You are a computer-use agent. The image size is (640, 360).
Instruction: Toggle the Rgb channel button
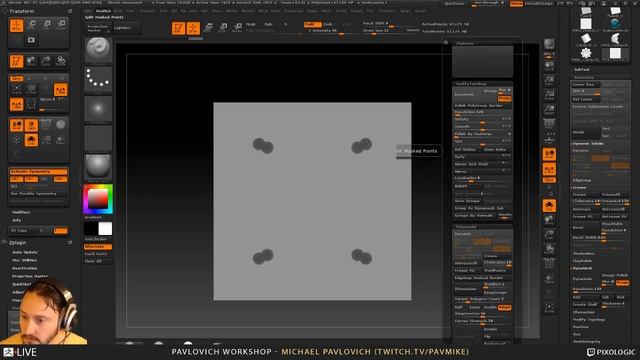coord(268,24)
